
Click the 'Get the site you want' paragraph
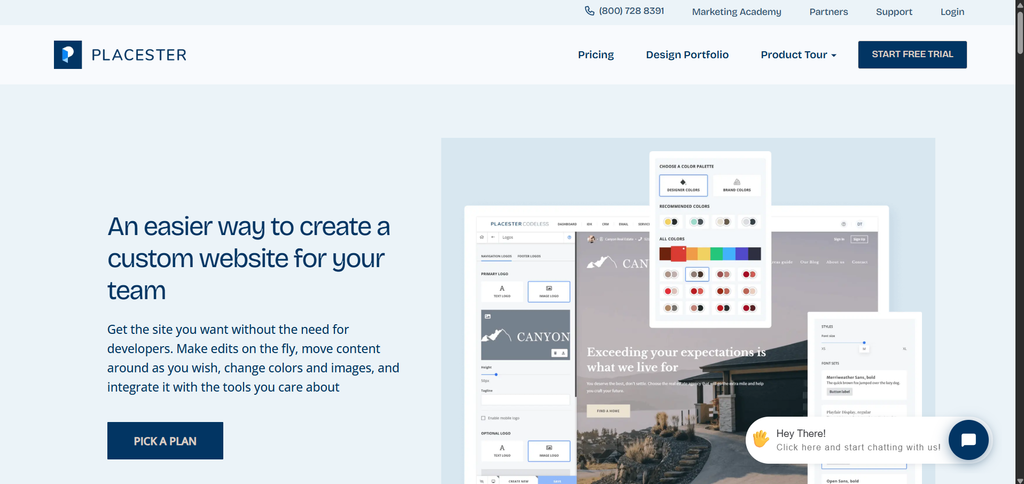pyautogui.click(x=253, y=358)
